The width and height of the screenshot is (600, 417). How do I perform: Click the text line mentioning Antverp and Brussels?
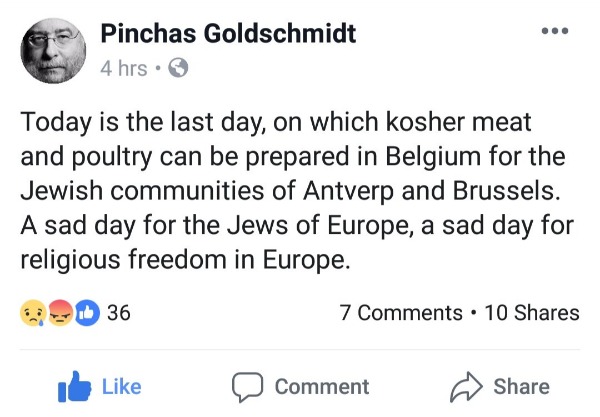291,191
